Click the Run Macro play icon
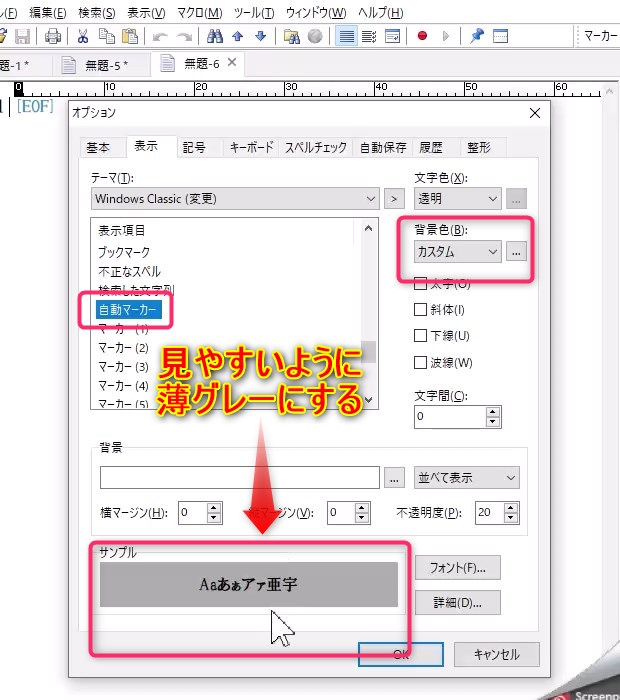This screenshot has width=620, height=700. tap(445, 36)
